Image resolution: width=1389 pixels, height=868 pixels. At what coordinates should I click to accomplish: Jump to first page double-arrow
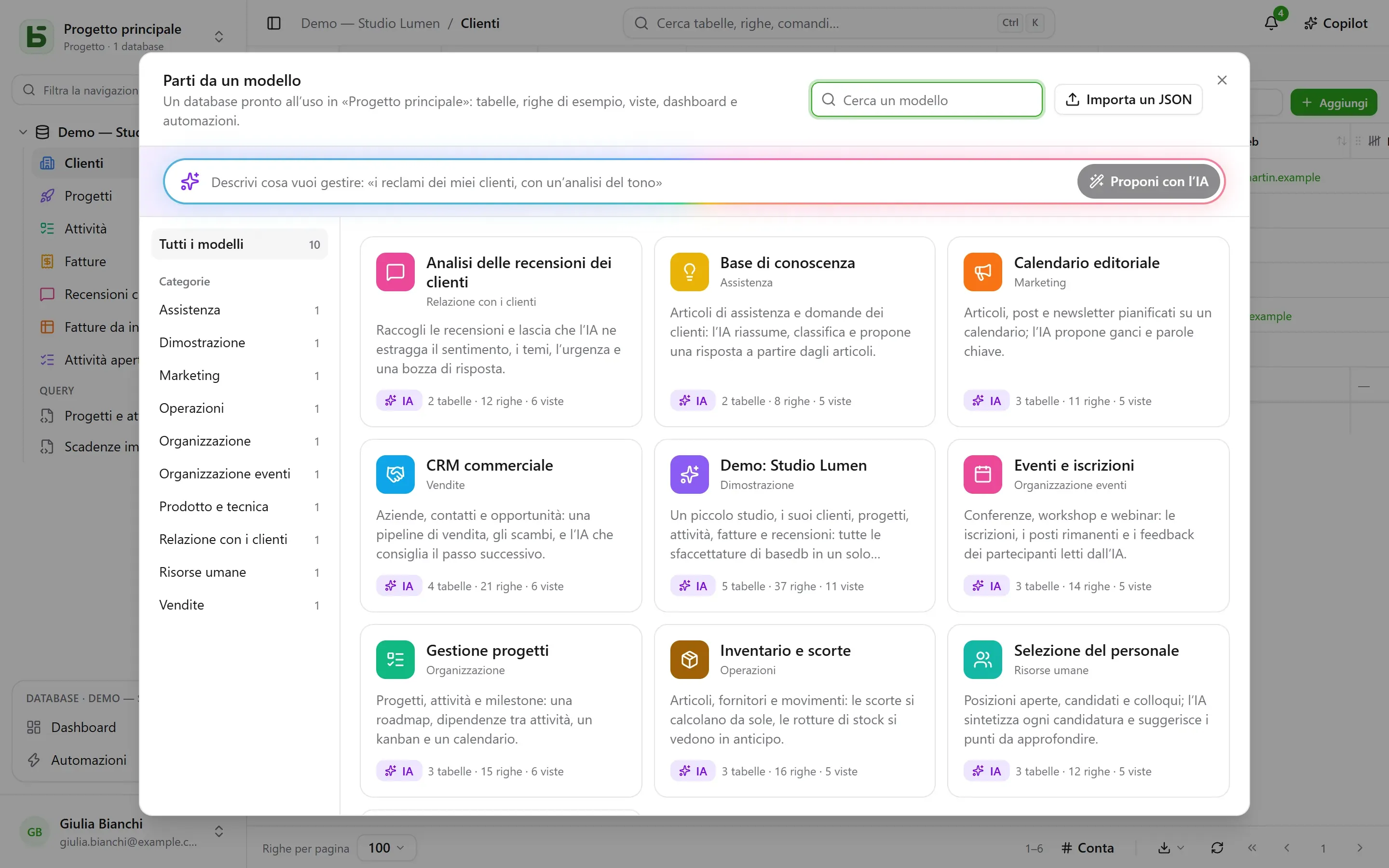[1252, 848]
